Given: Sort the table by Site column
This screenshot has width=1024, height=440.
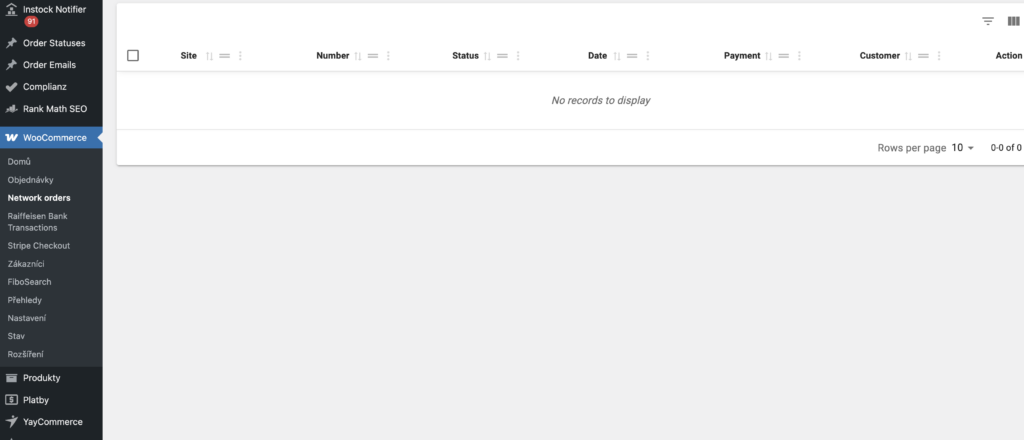Looking at the screenshot, I should 209,56.
